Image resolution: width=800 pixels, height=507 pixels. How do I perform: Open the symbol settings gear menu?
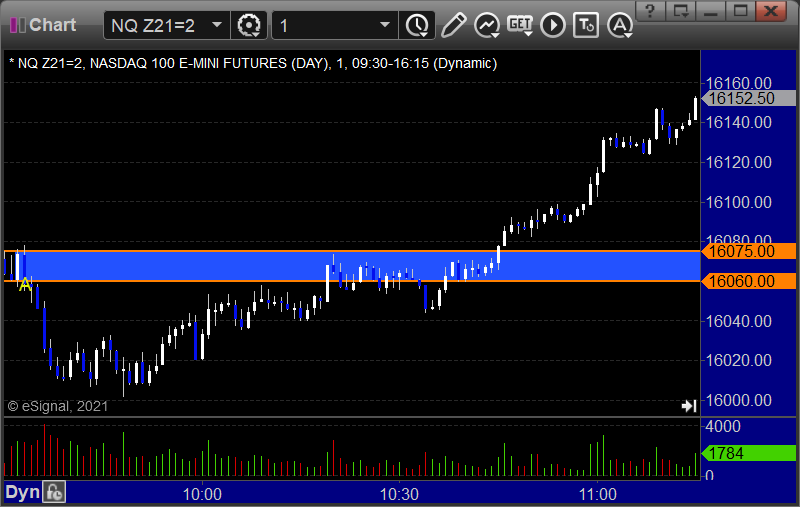coord(249,25)
